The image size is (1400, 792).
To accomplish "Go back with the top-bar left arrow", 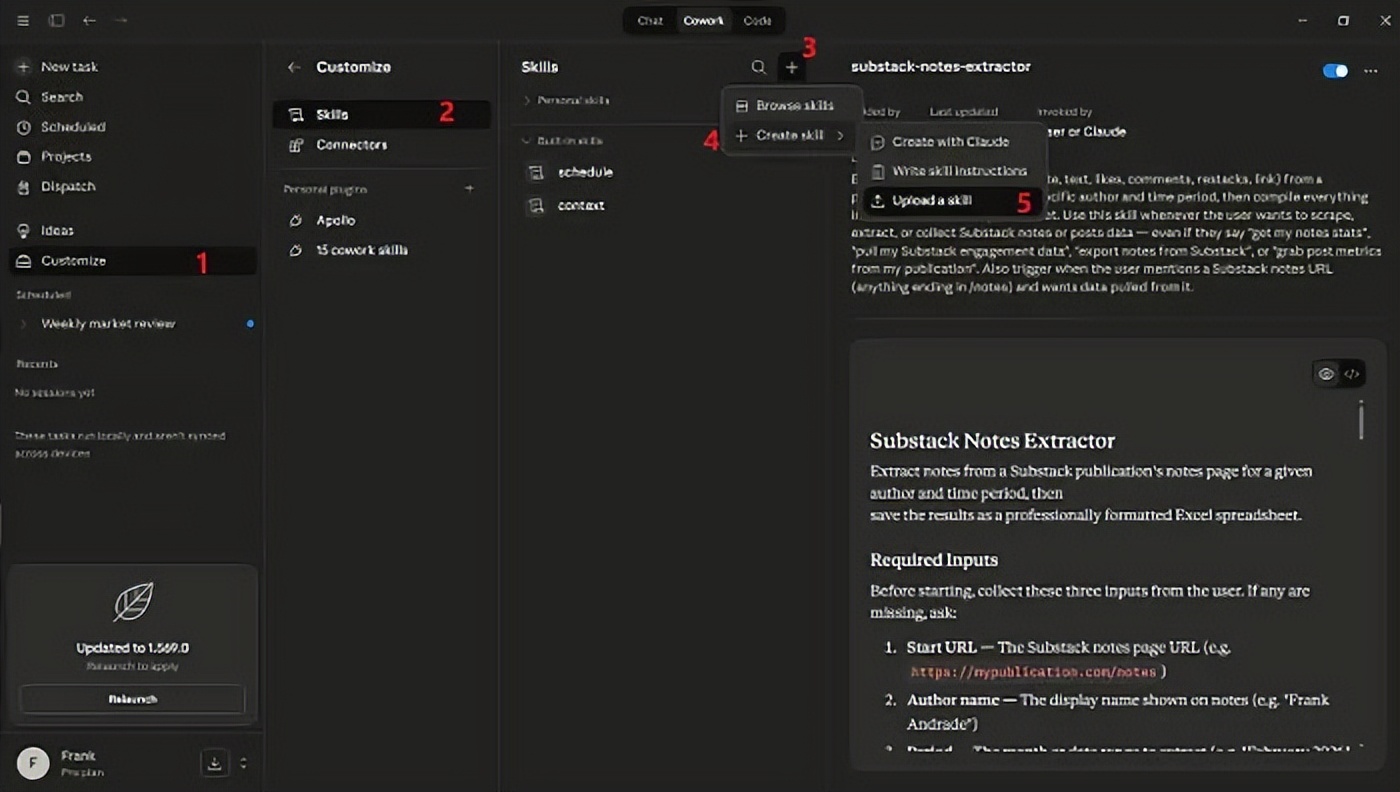I will (89, 20).
